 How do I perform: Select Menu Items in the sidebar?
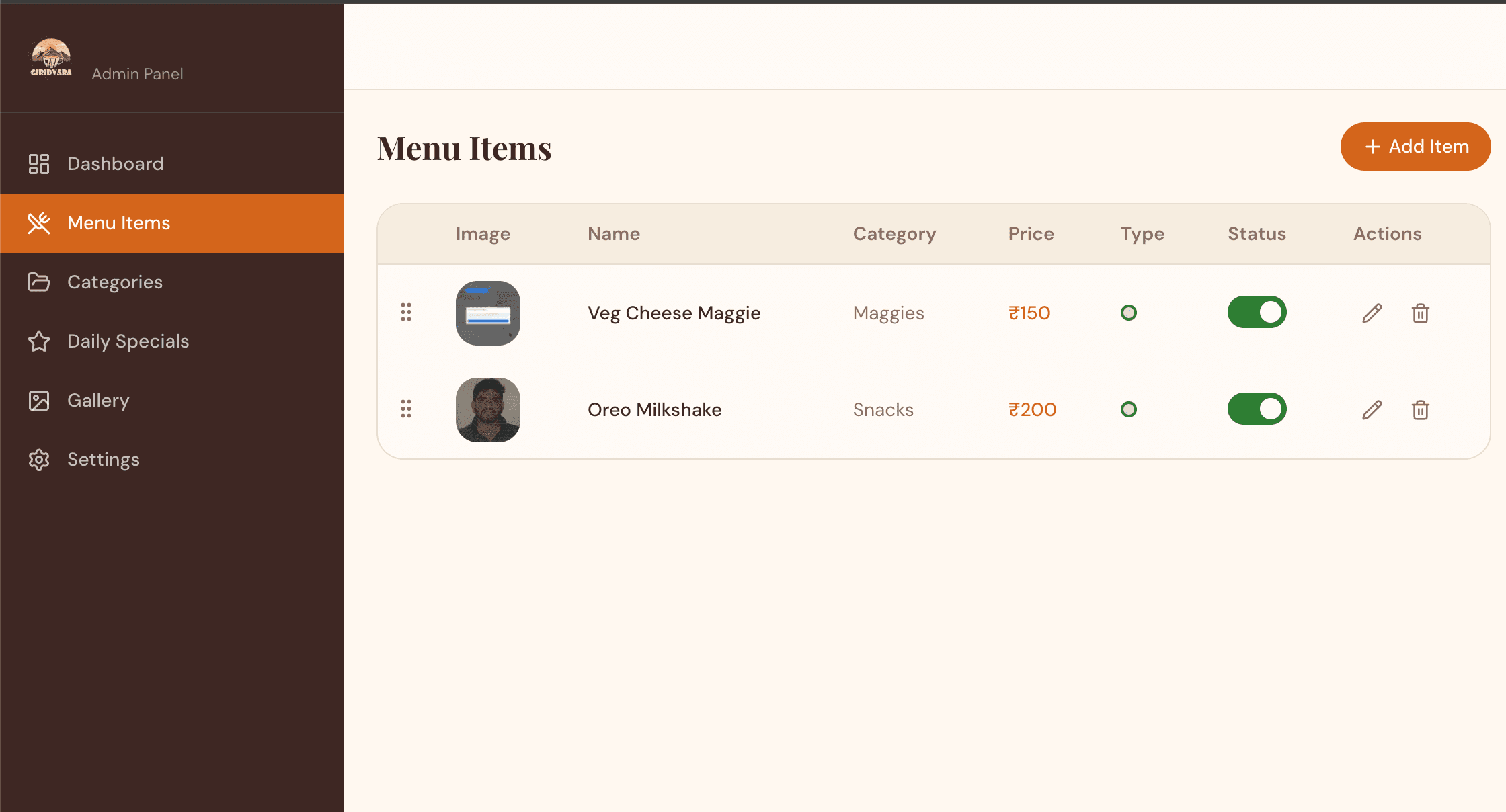pos(118,223)
